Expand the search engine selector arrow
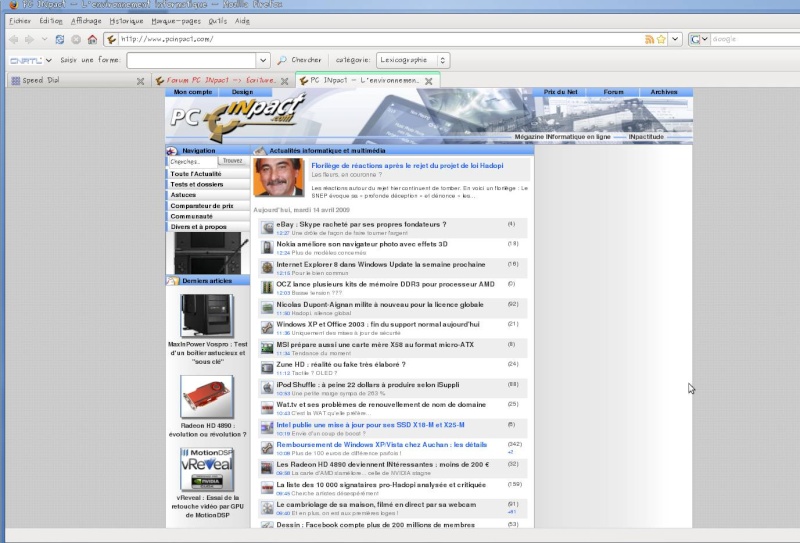The image size is (800, 543). click(x=705, y=39)
